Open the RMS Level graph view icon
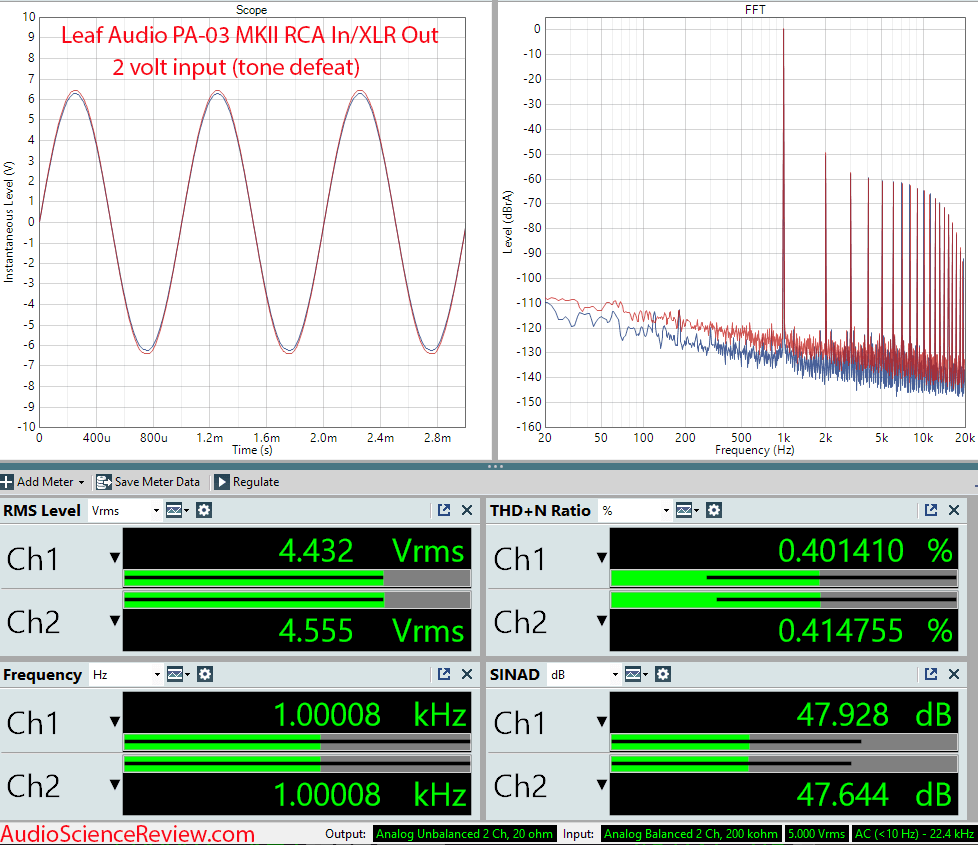This screenshot has width=978, height=845. click(x=177, y=511)
